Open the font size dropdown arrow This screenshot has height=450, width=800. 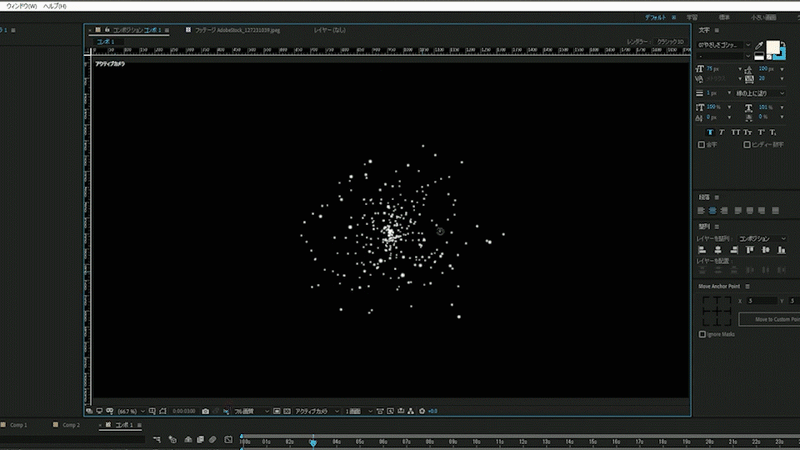[x=740, y=69]
